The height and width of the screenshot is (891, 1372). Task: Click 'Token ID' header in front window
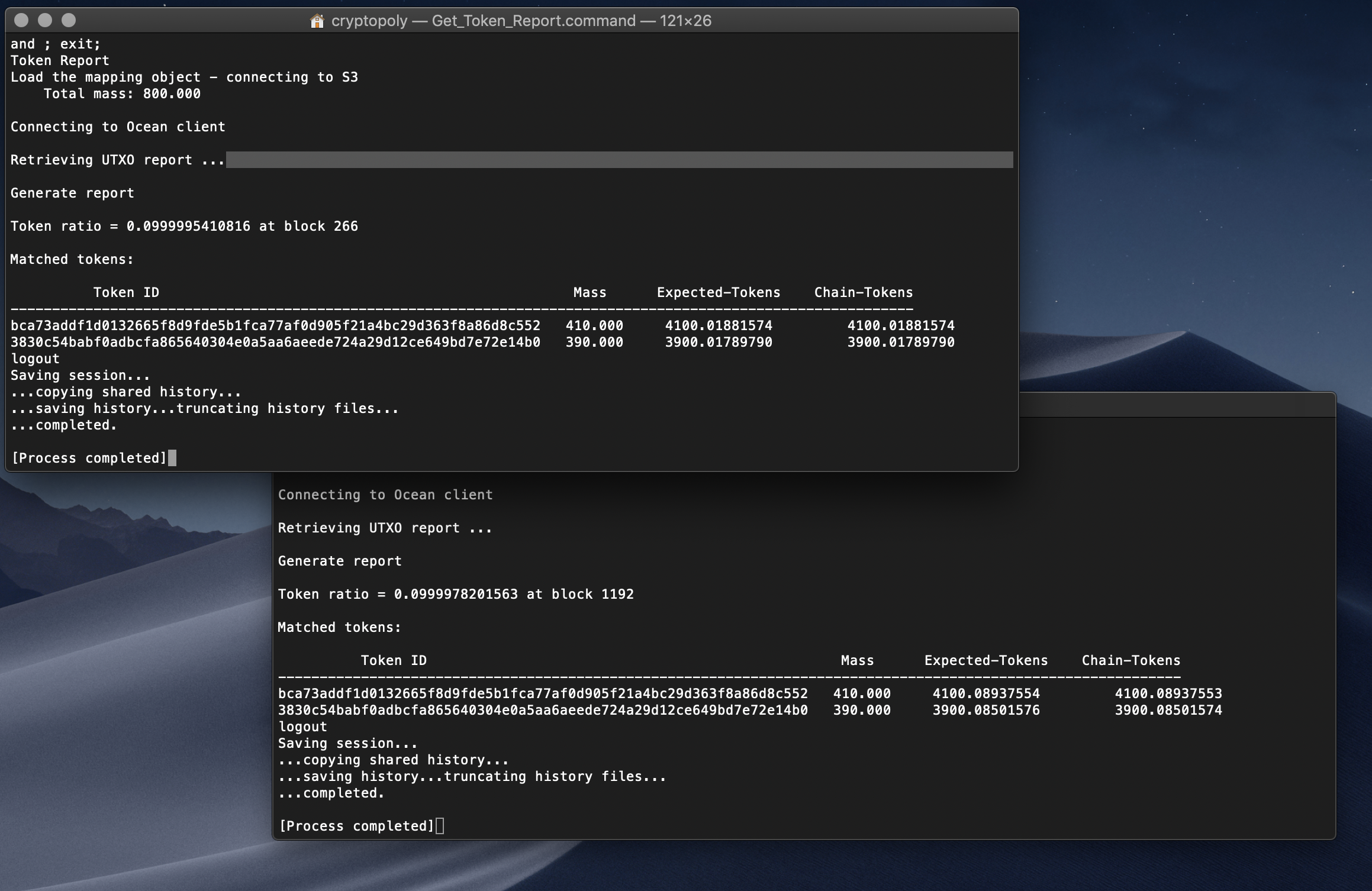[126, 292]
